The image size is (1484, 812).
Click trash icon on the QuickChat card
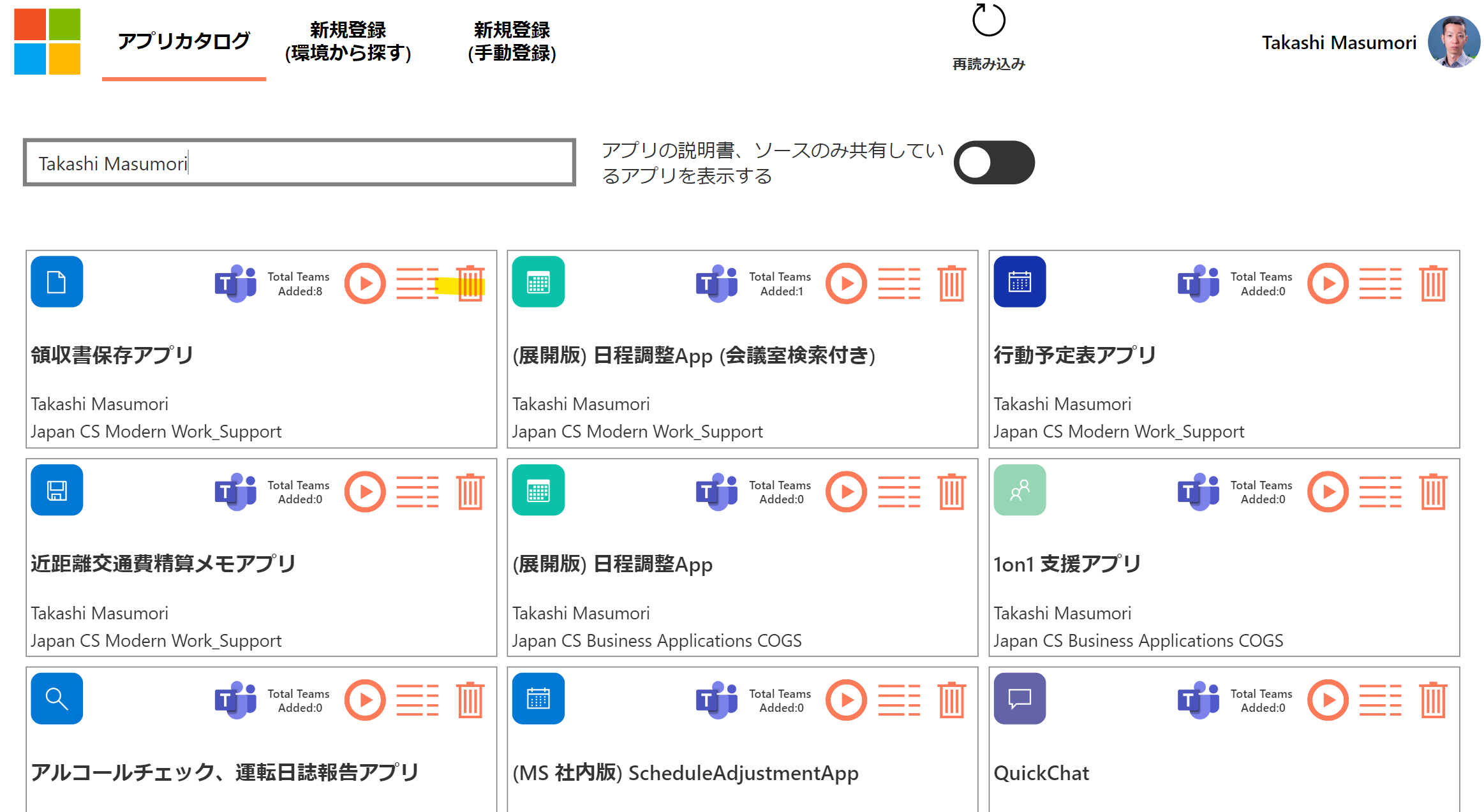(1433, 700)
